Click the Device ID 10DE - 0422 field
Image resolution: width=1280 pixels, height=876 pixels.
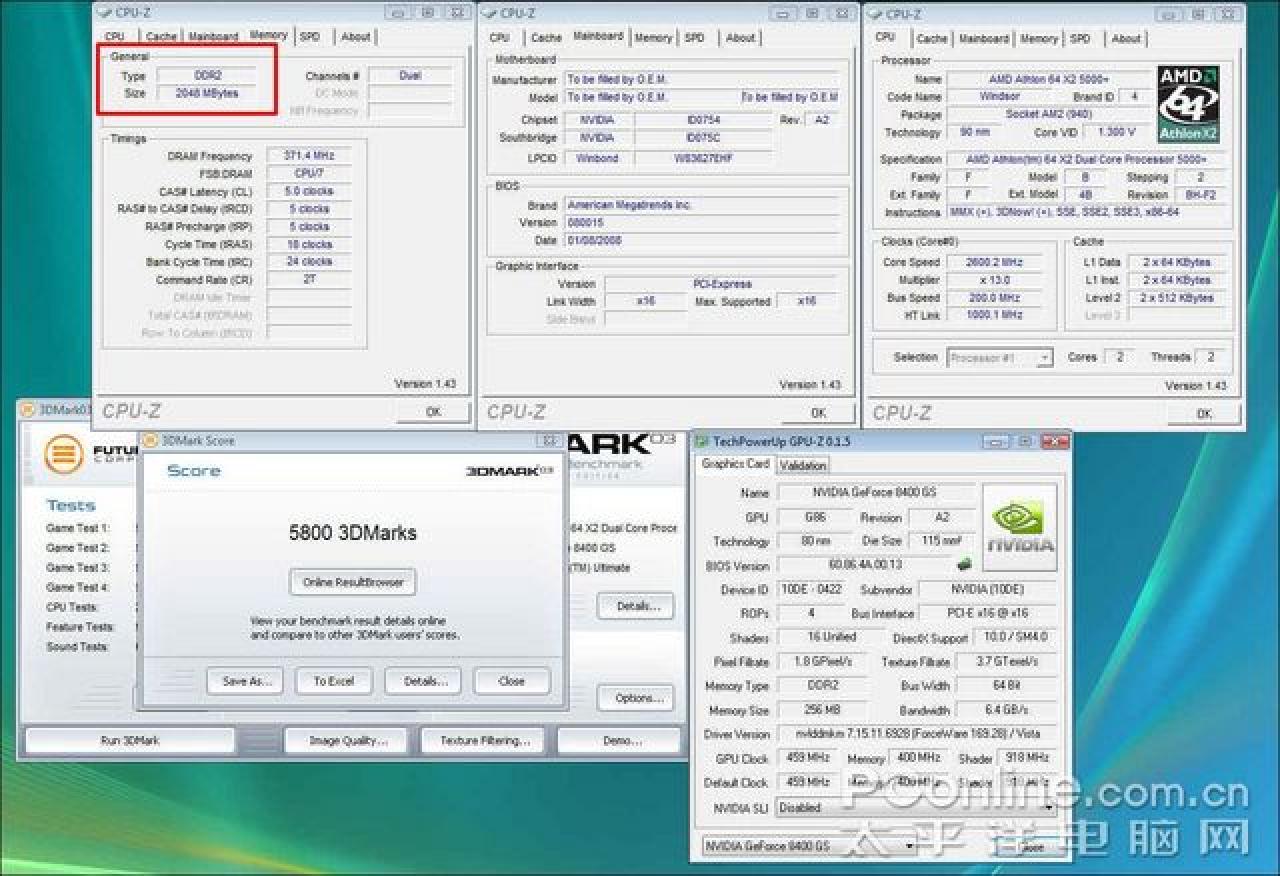coord(812,590)
